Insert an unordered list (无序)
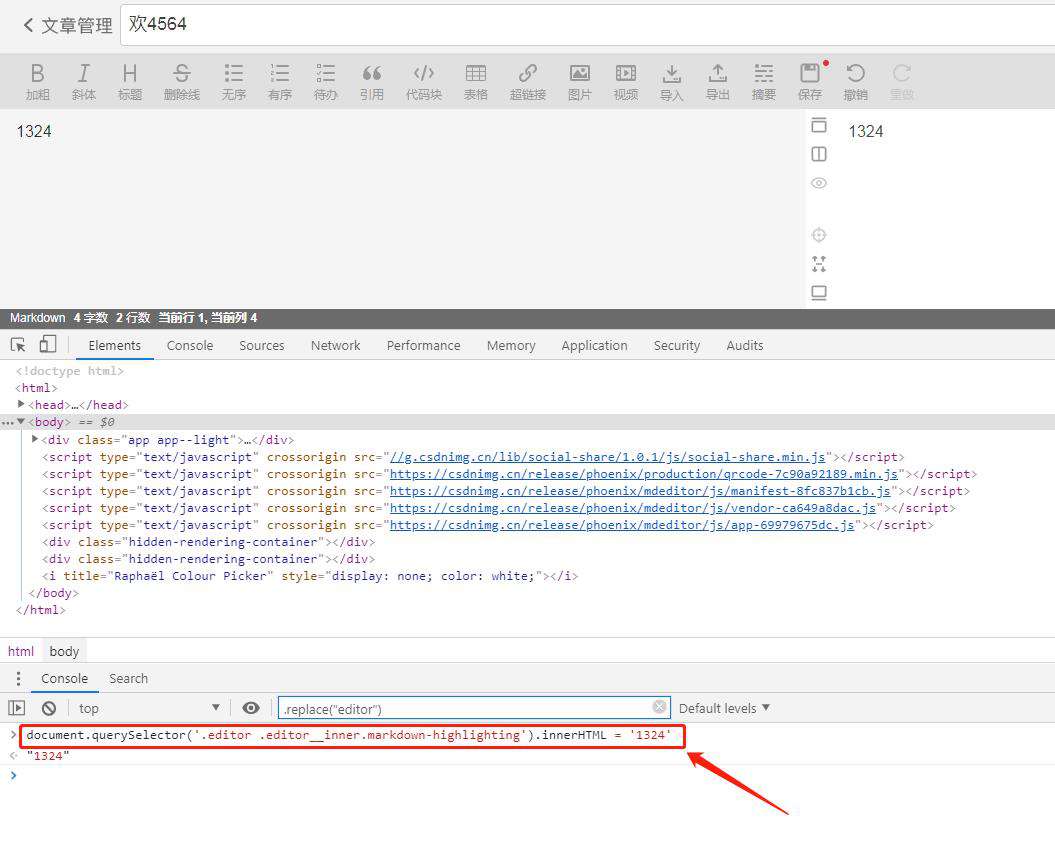The image size is (1055, 845). click(x=233, y=81)
